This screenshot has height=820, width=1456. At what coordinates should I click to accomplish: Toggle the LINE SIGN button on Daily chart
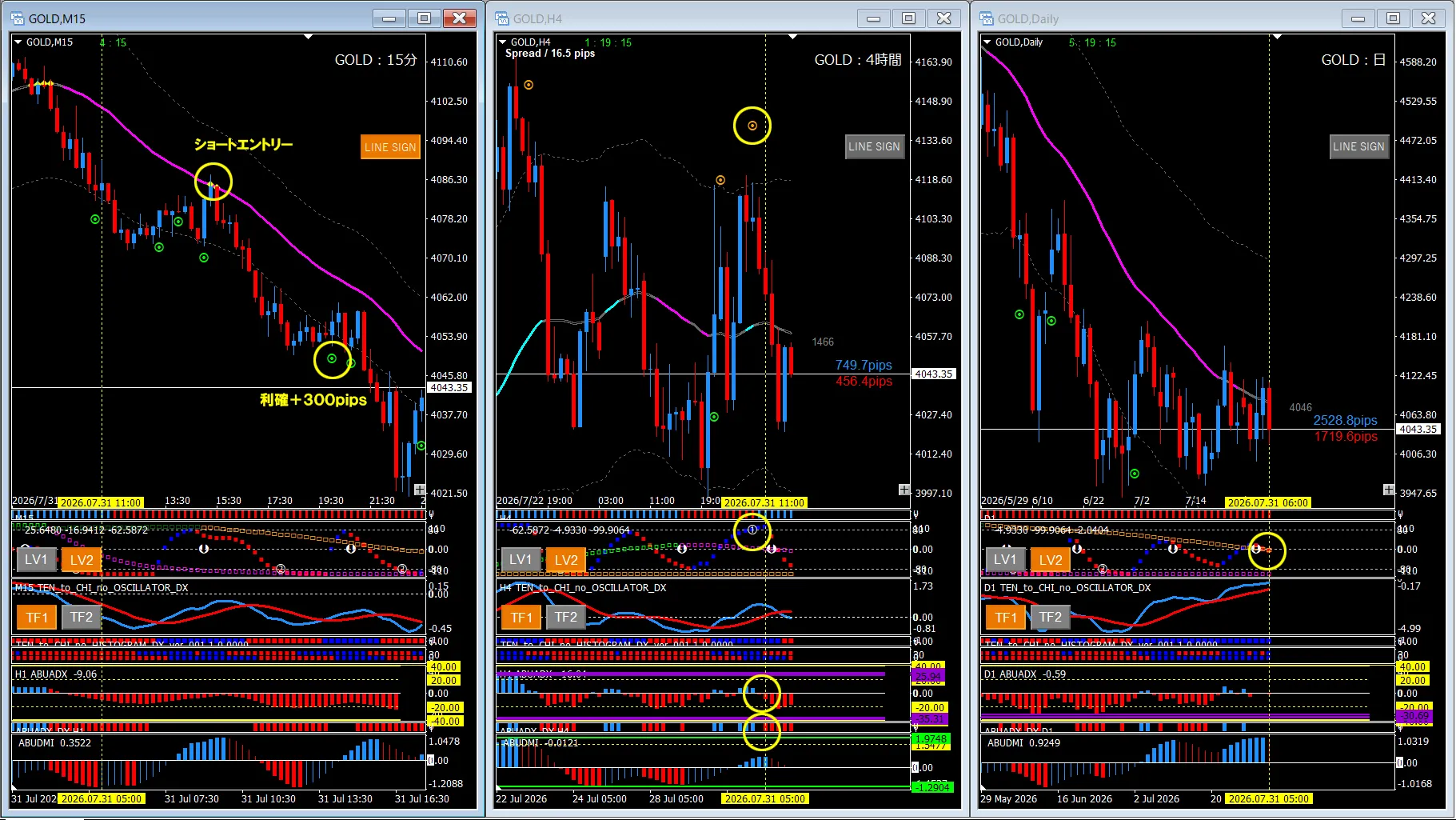(x=1358, y=146)
